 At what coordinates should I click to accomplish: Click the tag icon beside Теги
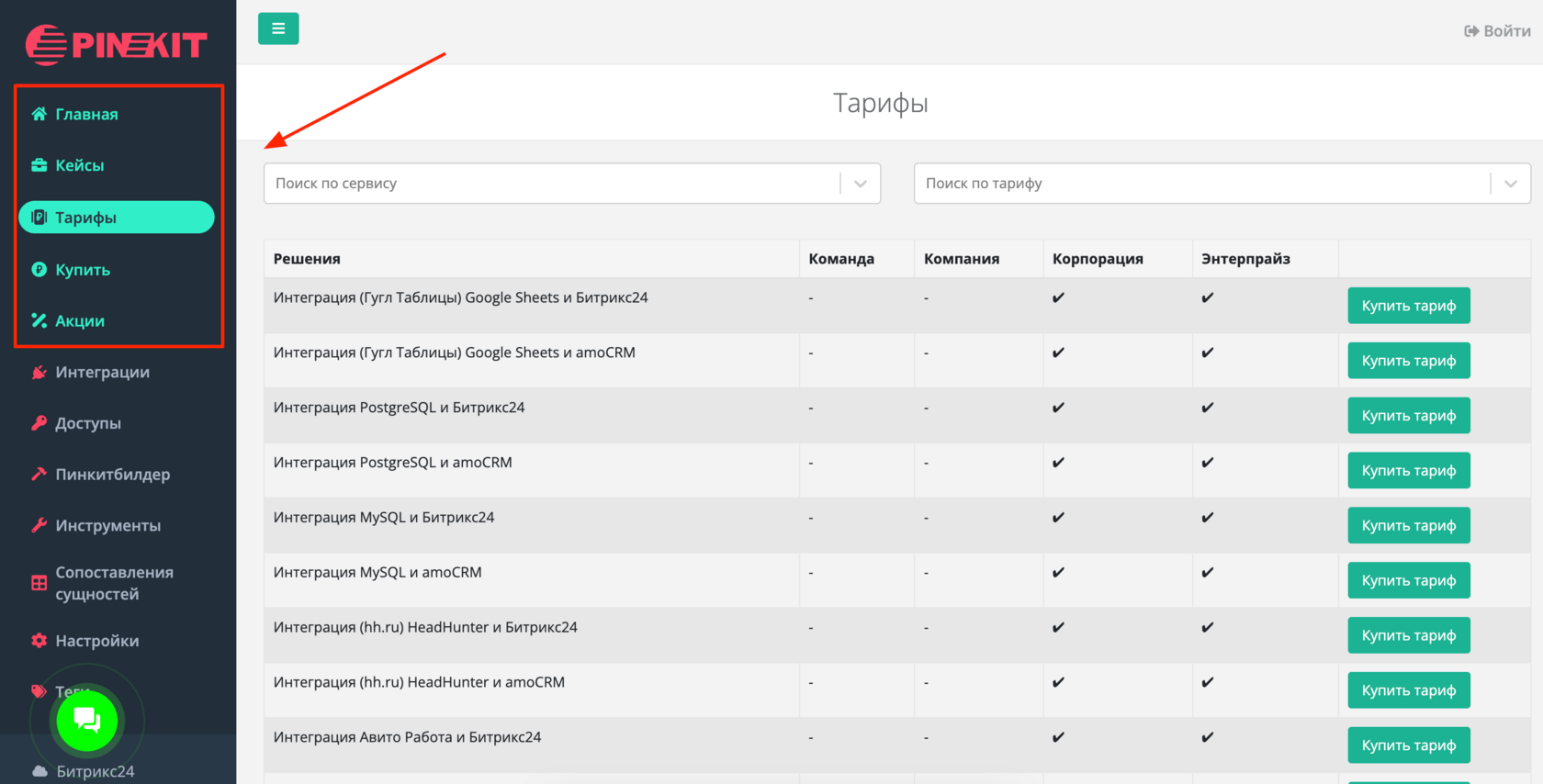pyautogui.click(x=39, y=691)
